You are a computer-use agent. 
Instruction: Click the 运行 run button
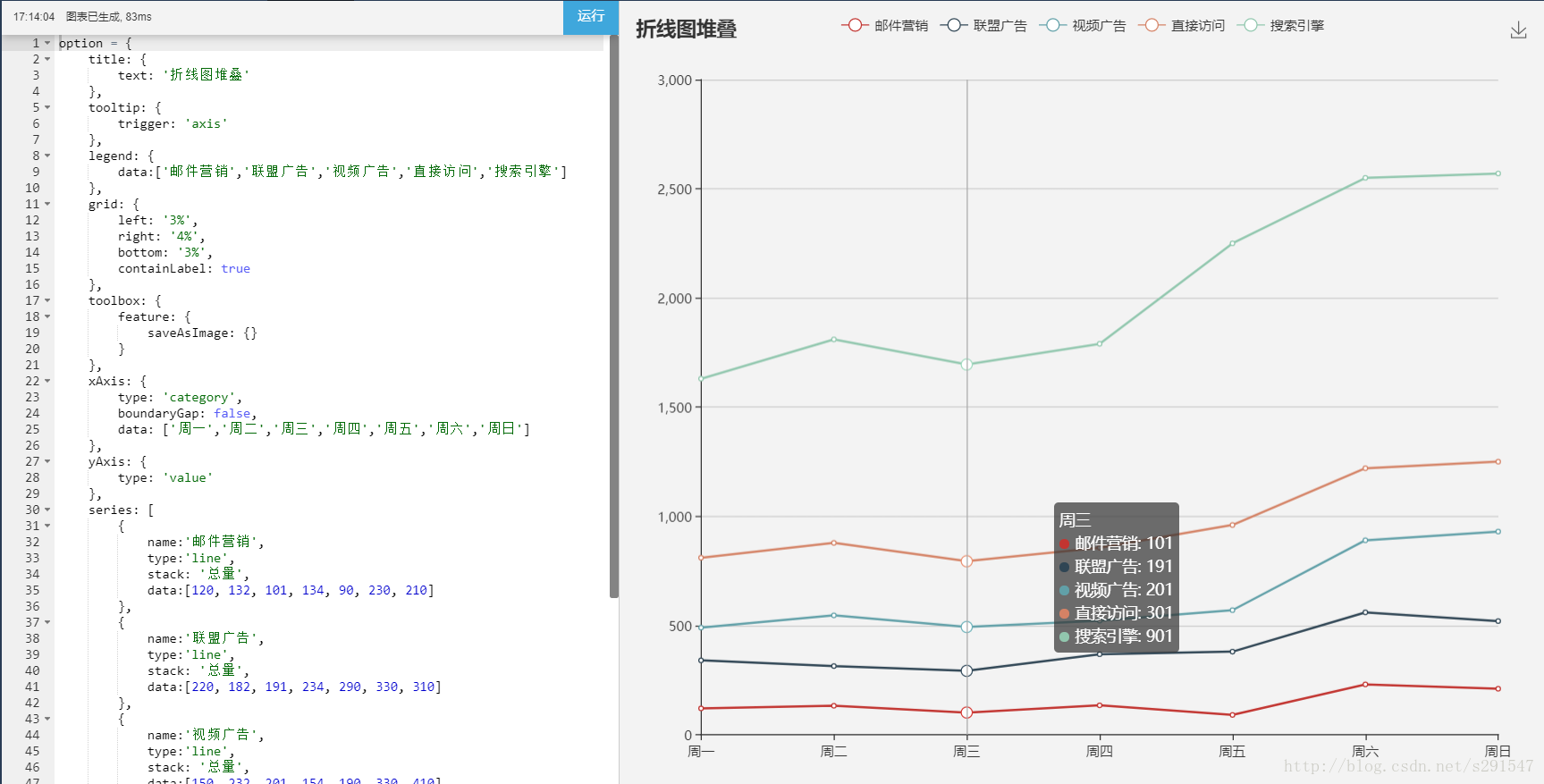coord(590,16)
